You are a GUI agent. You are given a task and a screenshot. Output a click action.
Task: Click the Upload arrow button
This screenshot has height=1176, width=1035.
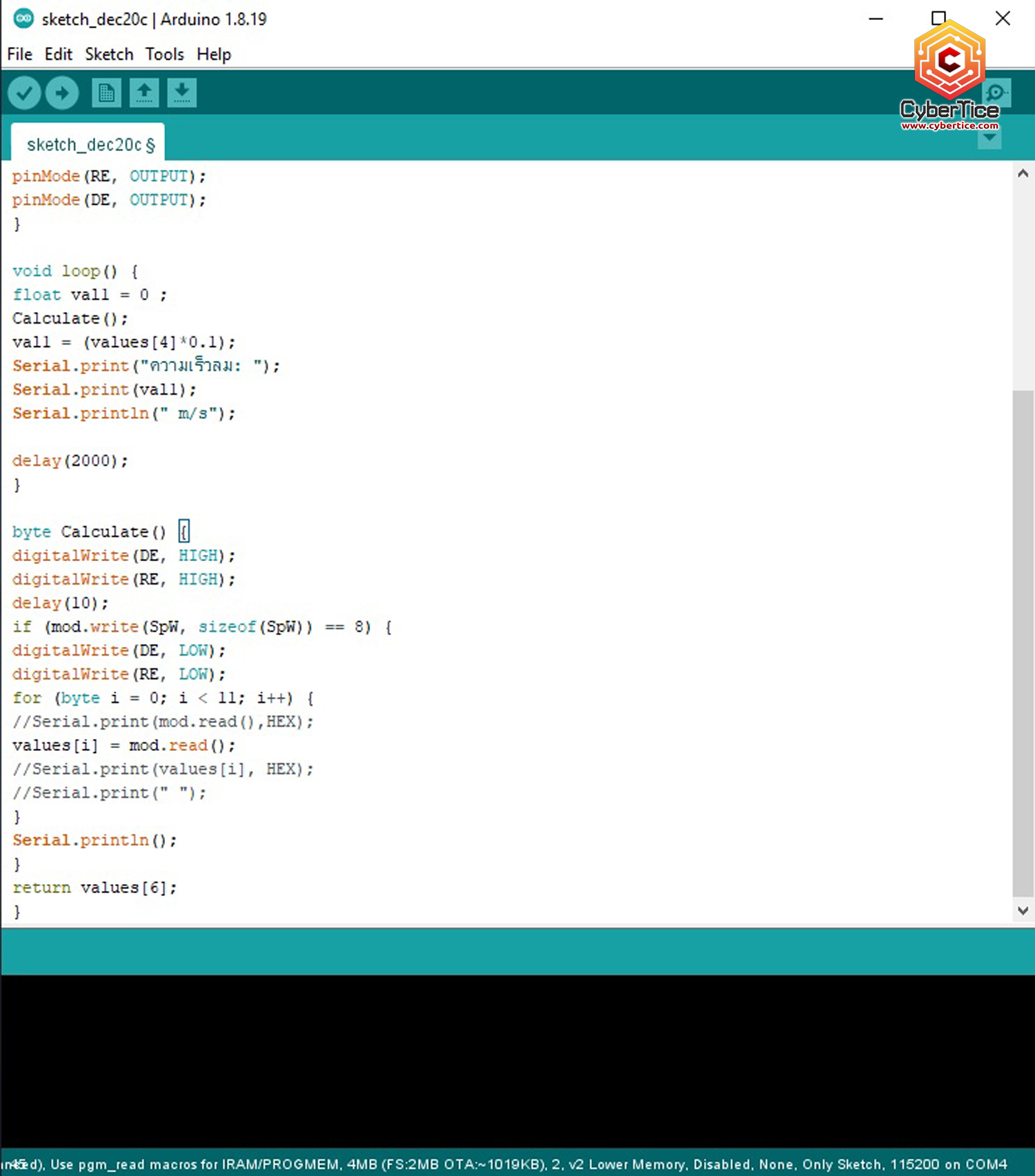62,92
